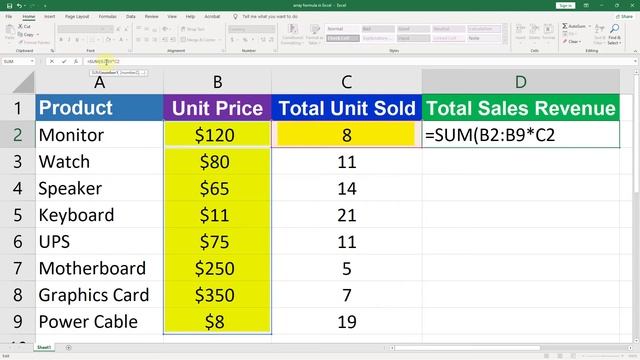640x360 pixels.
Task: Open Insert Function with fx icon
Action: point(76,61)
